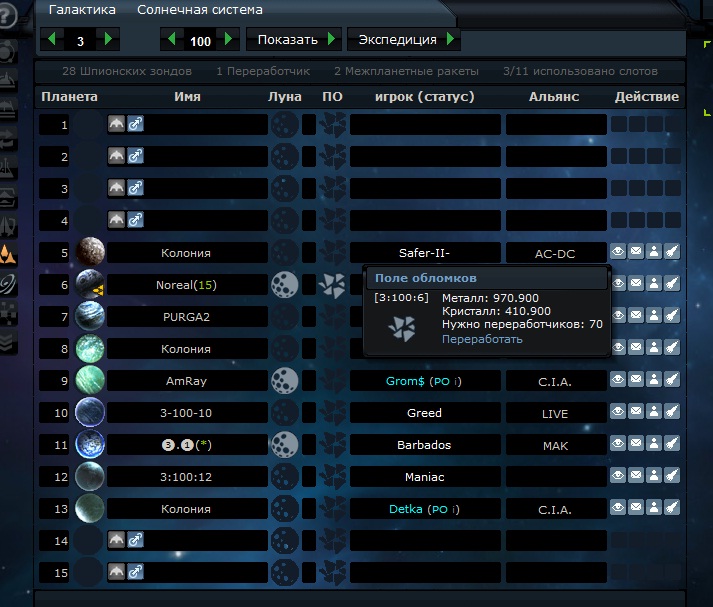Click alliance MAK
713x607 pixels.
click(x=555, y=446)
